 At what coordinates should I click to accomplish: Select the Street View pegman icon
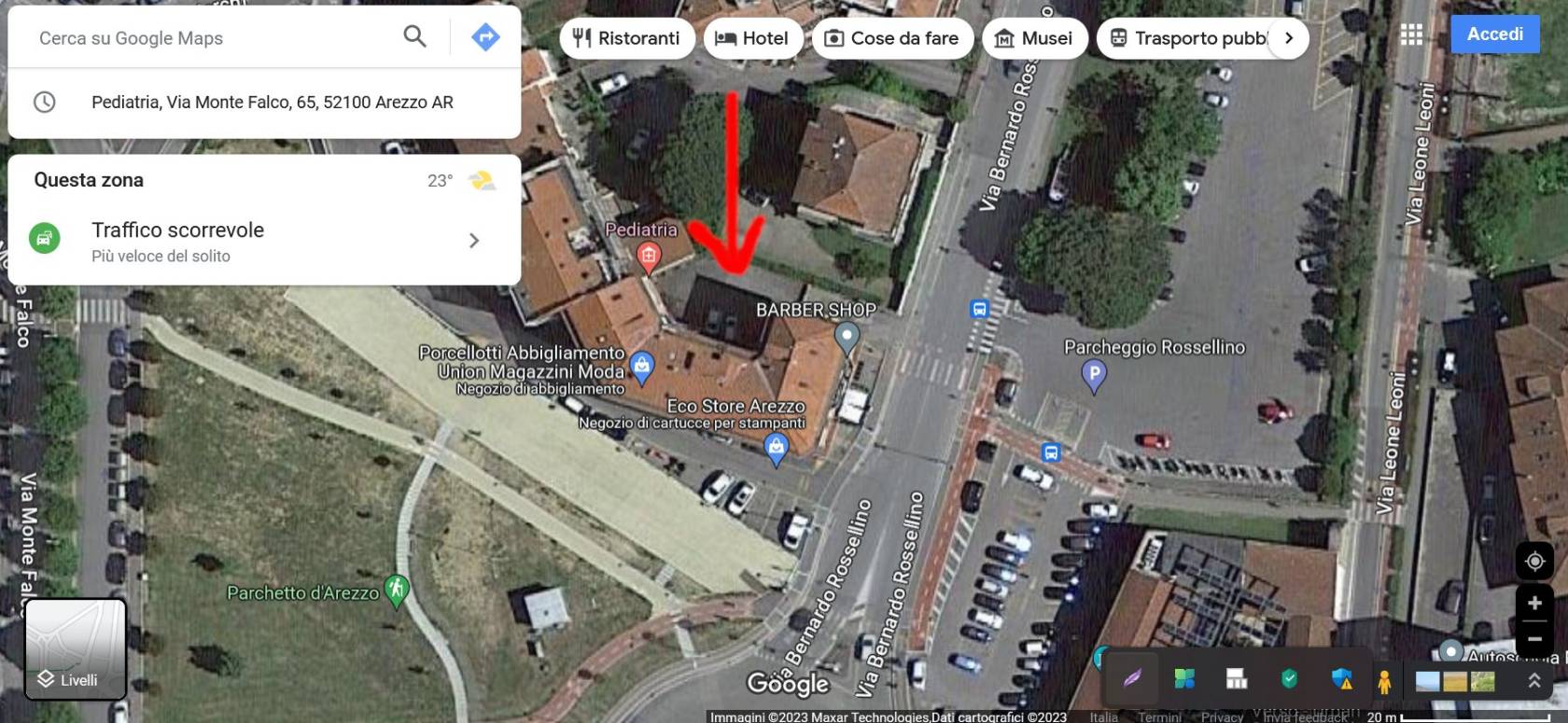click(1384, 681)
